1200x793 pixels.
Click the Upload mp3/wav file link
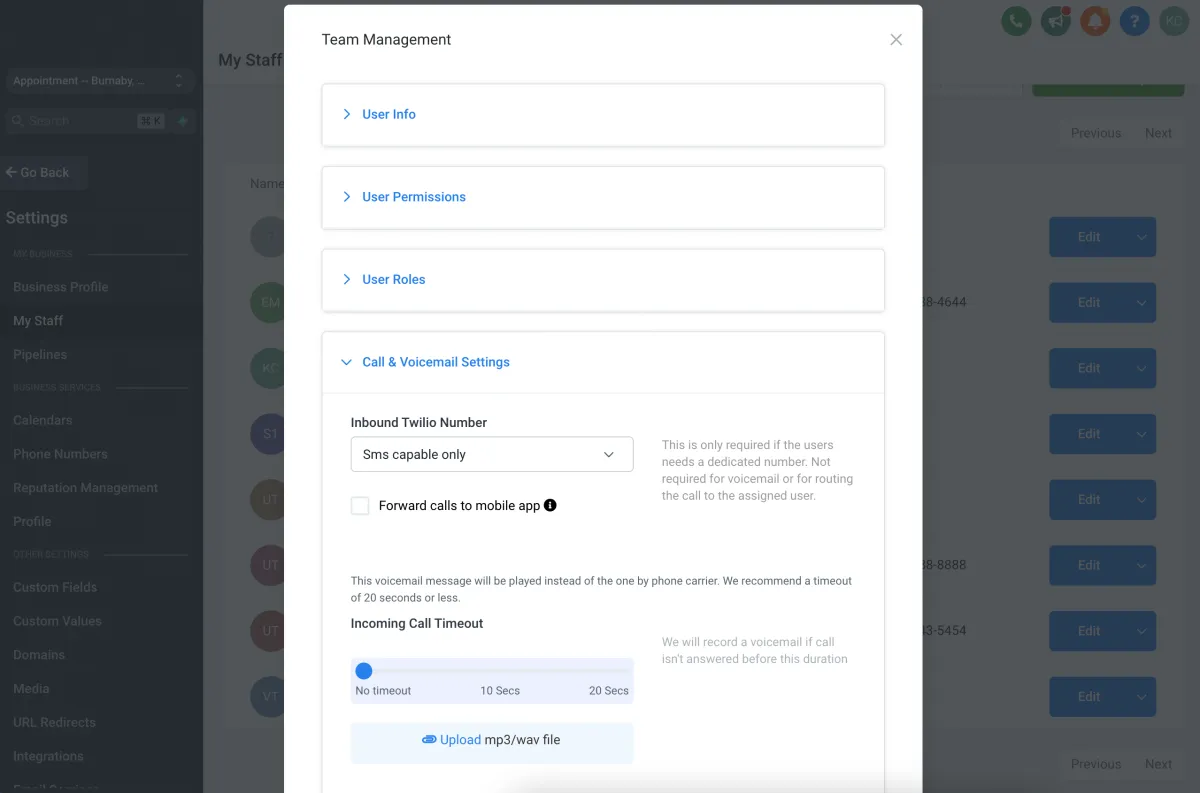click(x=460, y=740)
